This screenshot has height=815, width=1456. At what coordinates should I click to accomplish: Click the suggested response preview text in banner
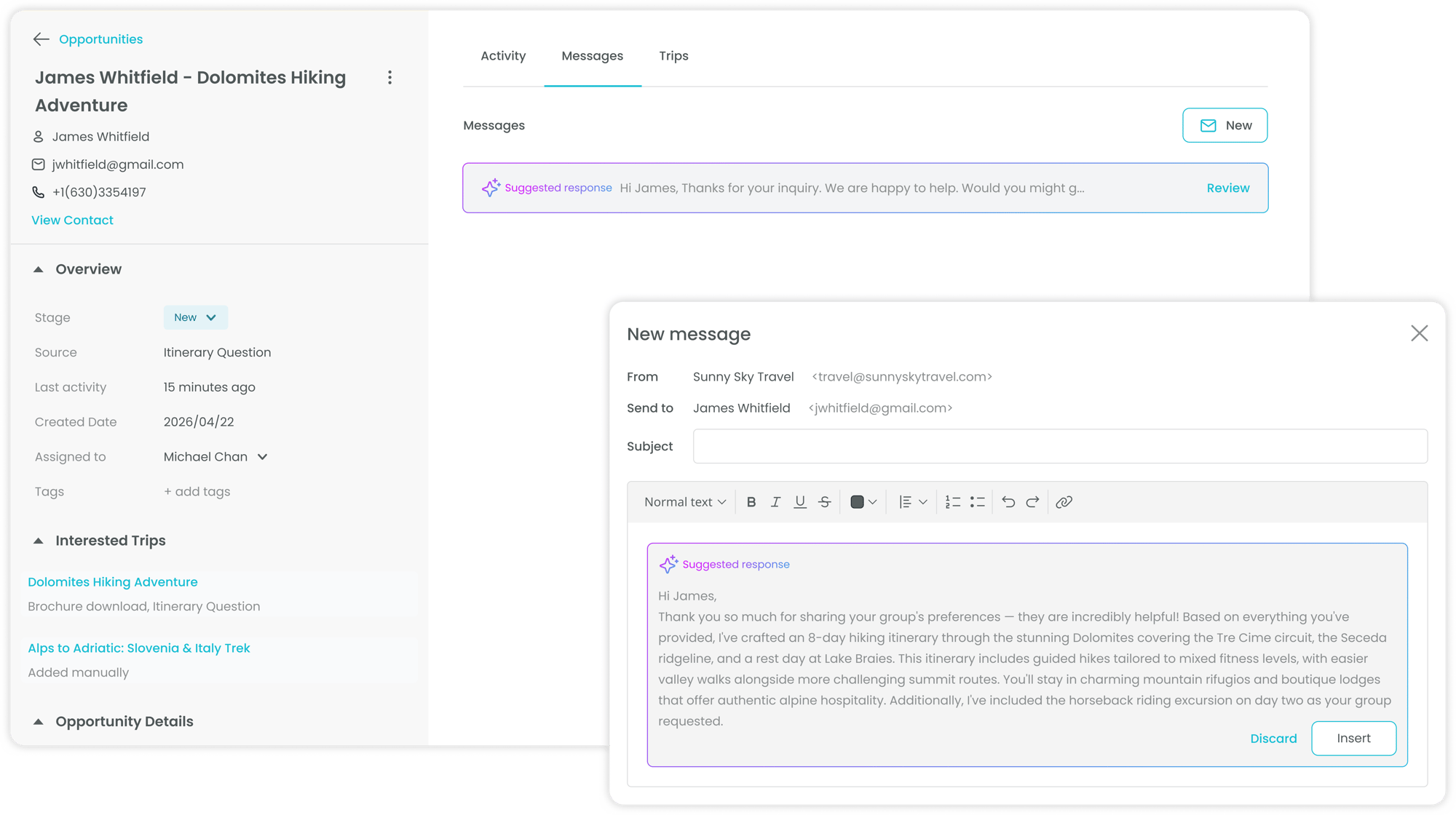click(x=852, y=188)
